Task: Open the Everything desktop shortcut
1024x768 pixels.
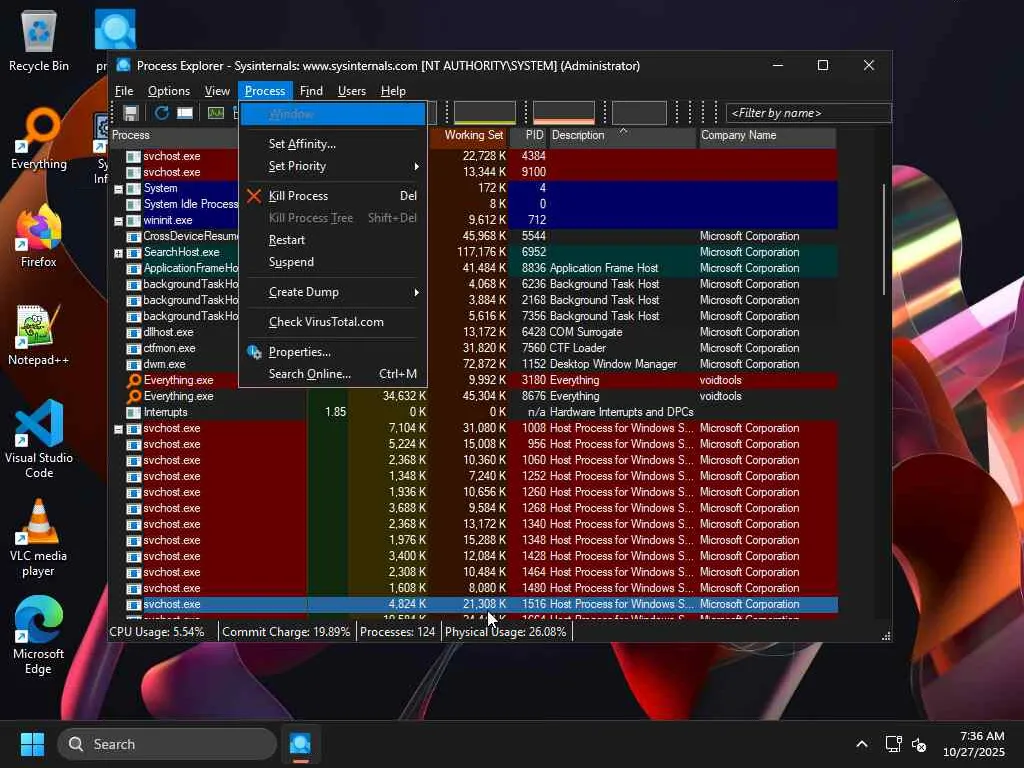Action: tap(39, 138)
